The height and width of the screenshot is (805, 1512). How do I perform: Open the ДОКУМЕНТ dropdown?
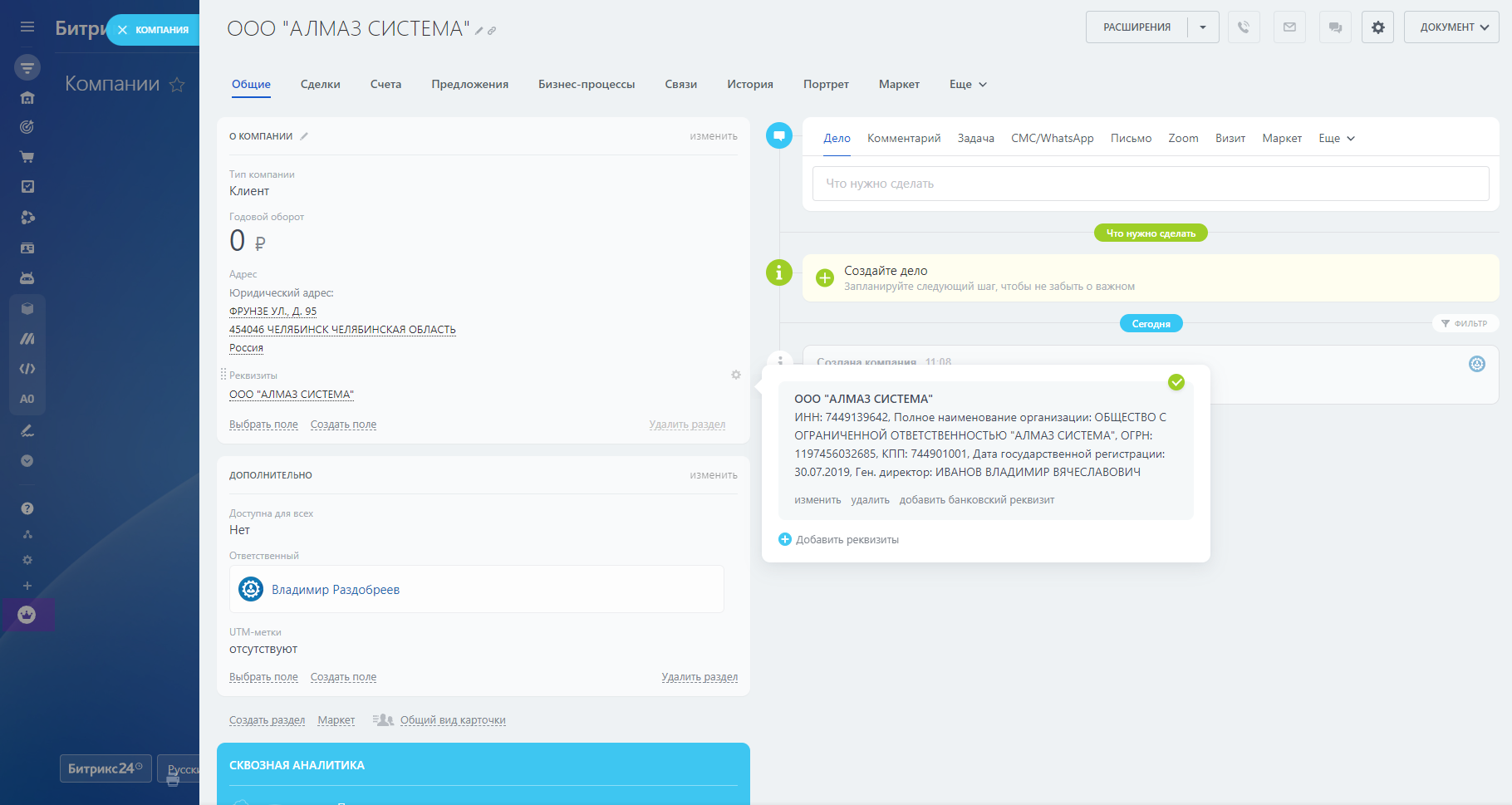tap(1452, 27)
